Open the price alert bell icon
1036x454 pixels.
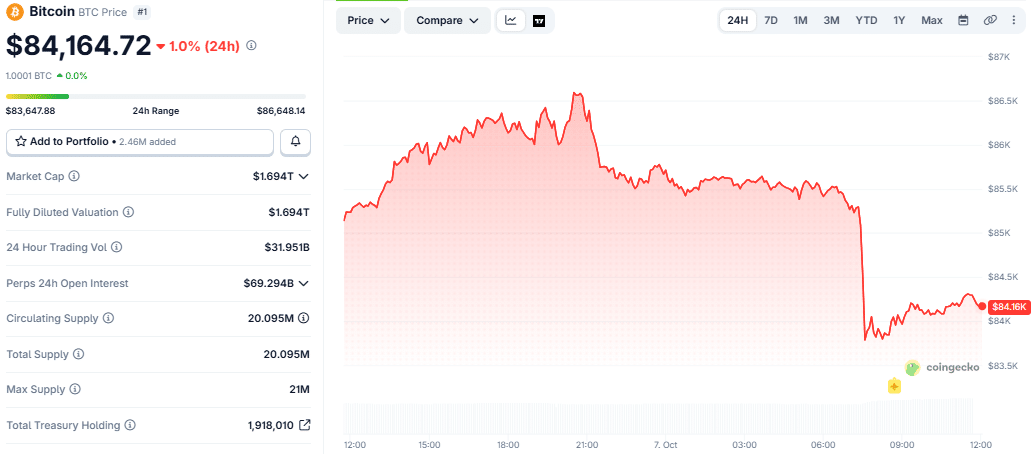[295, 141]
